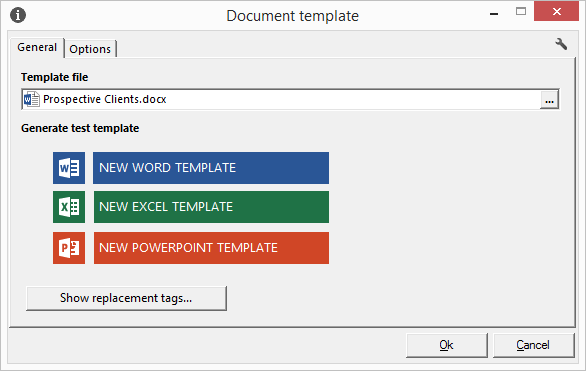Click the 'Generate test template' heading
Image resolution: width=586 pixels, height=371 pixels.
click(x=80, y=128)
